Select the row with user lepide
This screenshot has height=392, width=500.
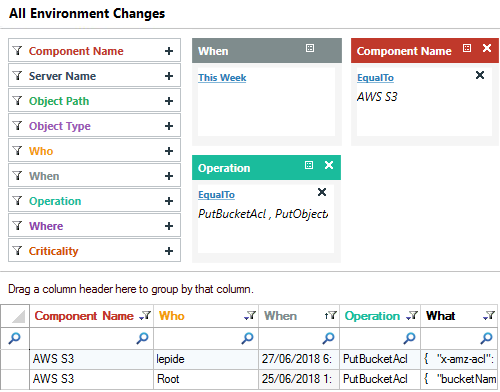[249, 359]
